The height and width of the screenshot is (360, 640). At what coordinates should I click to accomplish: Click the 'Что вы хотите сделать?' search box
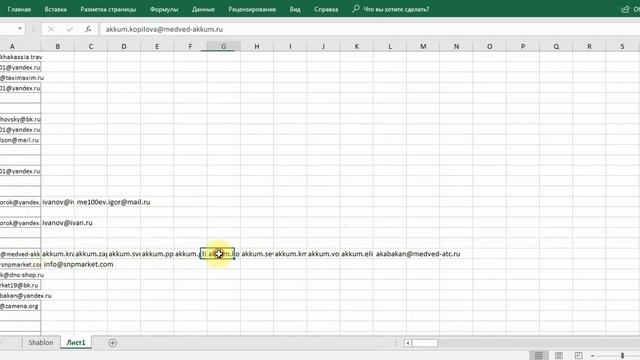[396, 9]
